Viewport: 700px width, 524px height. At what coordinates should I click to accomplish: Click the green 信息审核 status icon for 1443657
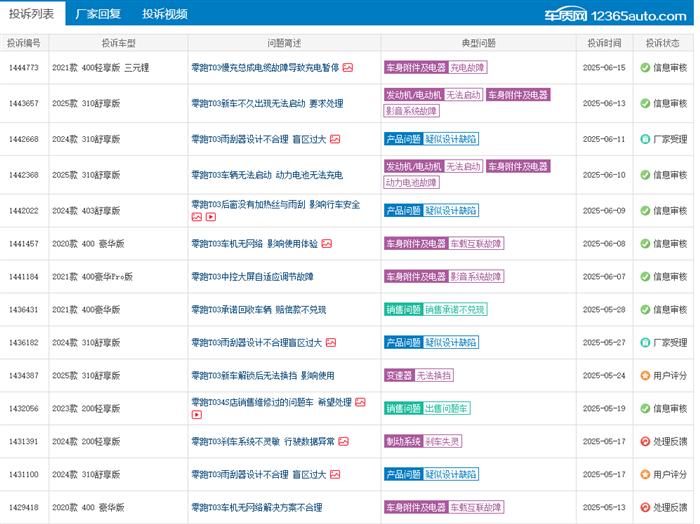click(645, 103)
